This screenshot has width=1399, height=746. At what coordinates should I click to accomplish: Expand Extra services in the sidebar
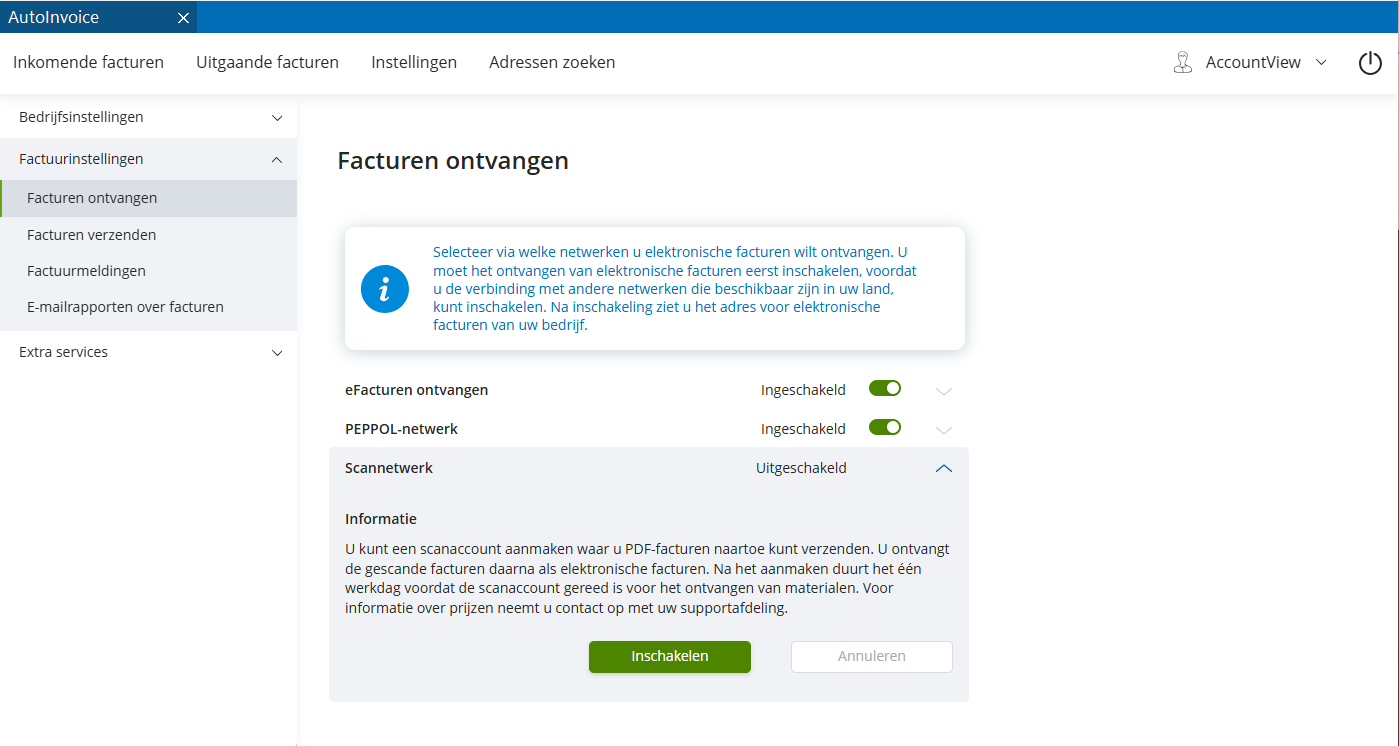(x=277, y=353)
